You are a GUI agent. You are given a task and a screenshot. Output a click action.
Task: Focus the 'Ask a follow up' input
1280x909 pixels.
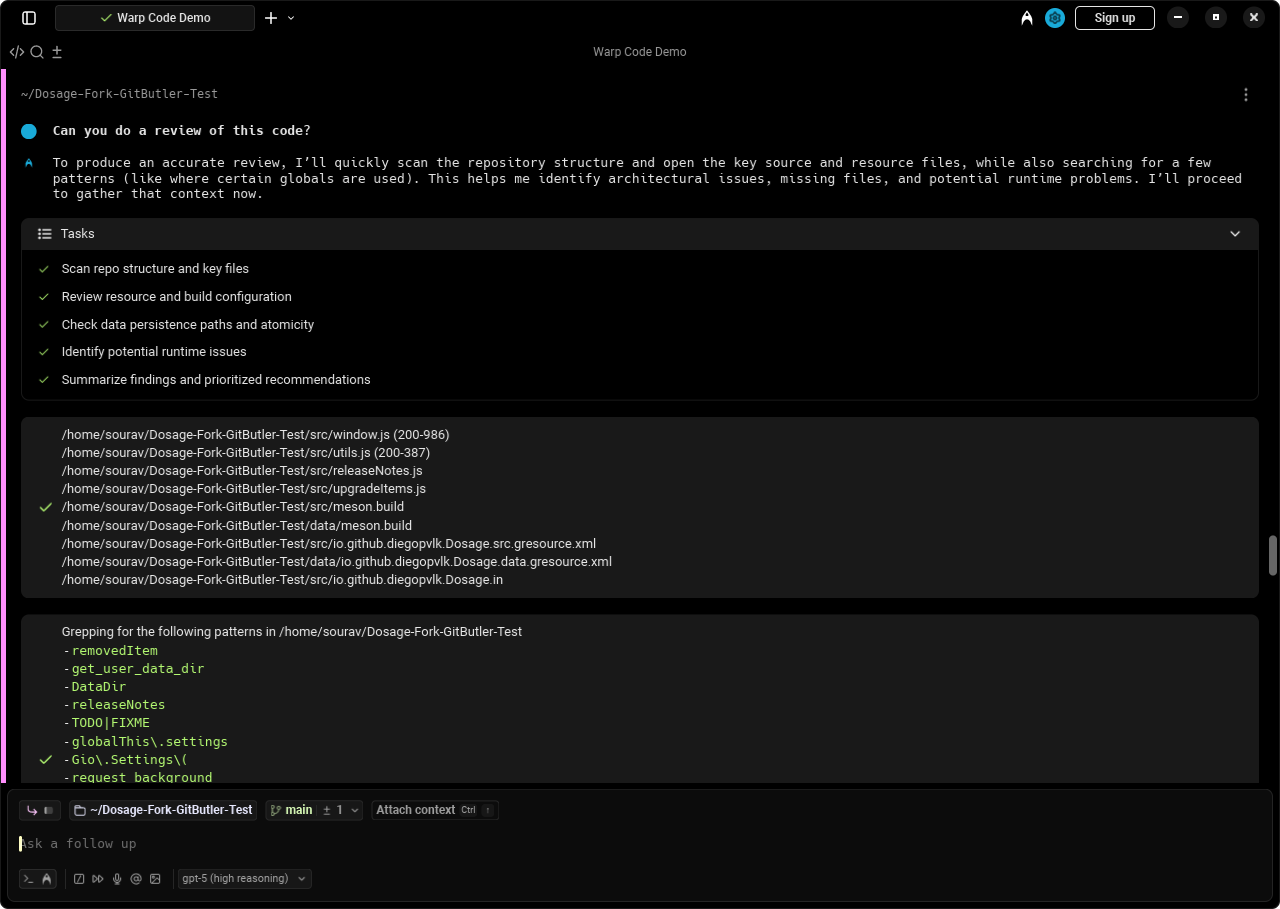click(640, 844)
